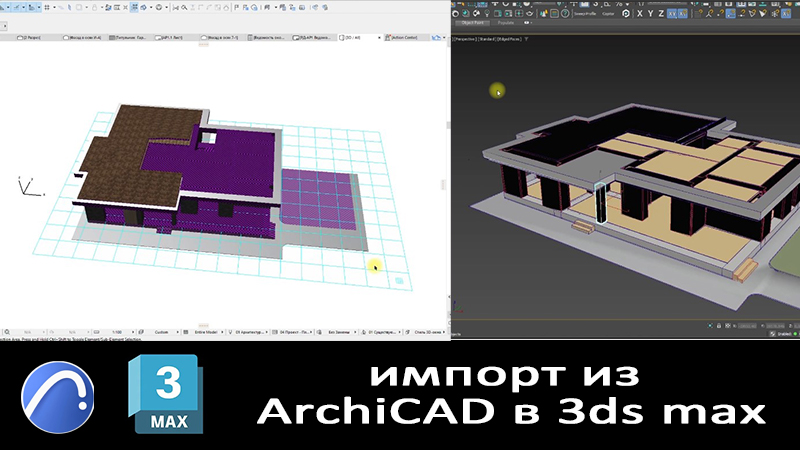Screen dimensions: 800x450
Task: Click the lock icon in ArchiCAD toolbar
Action: tap(94, 8)
